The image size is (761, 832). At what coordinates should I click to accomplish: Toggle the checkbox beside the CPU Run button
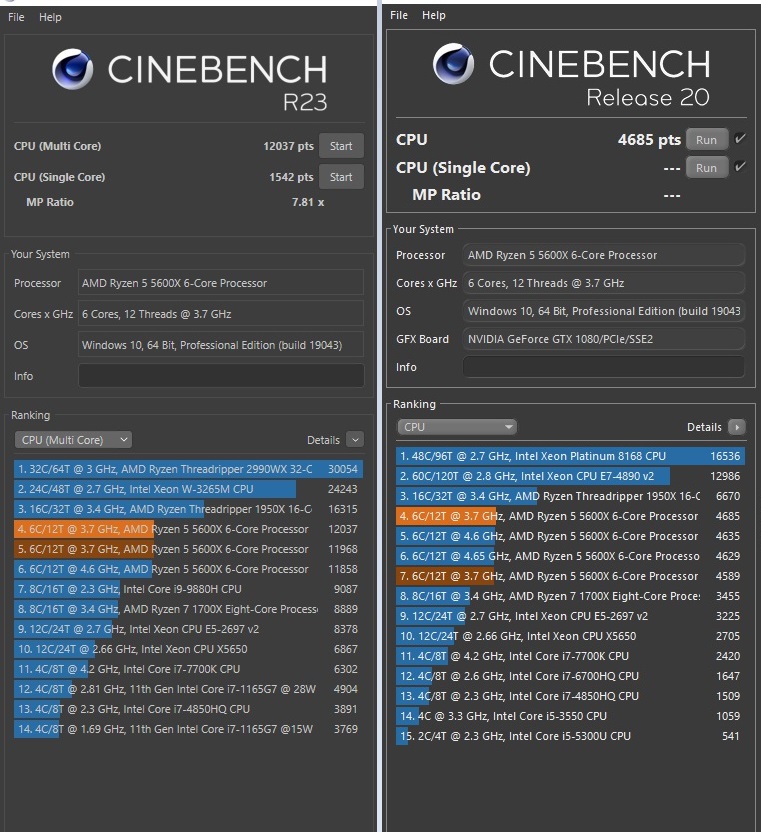740,139
